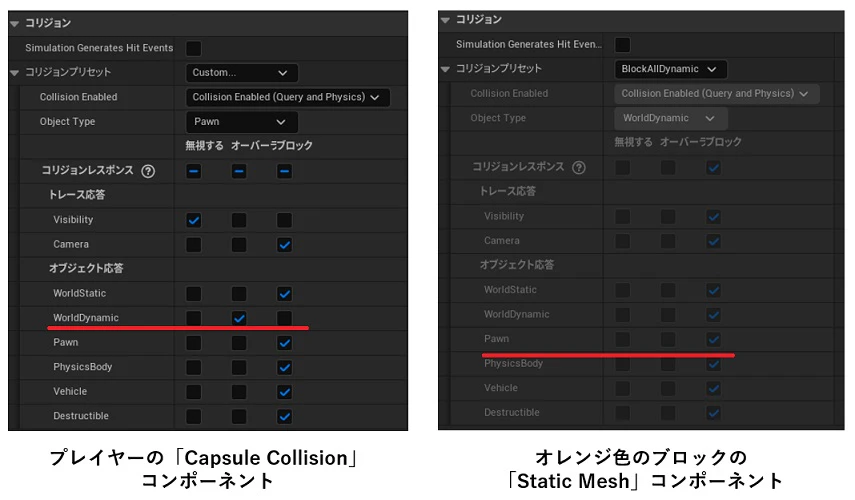The image size is (855, 500).
Task: Collapse the コリジョン section in left panel
Action: pos(15,23)
